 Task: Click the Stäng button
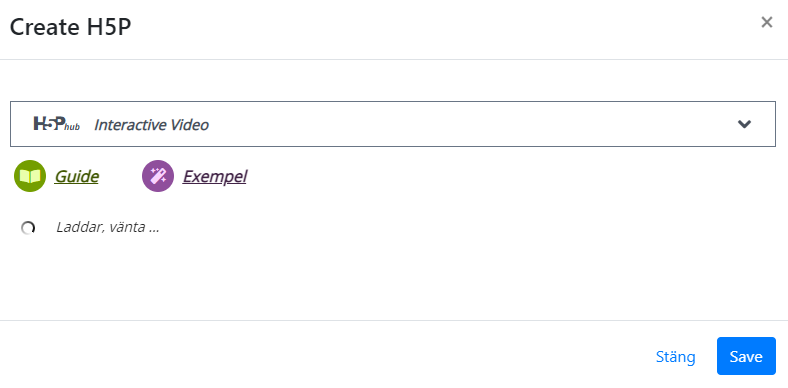(675, 356)
